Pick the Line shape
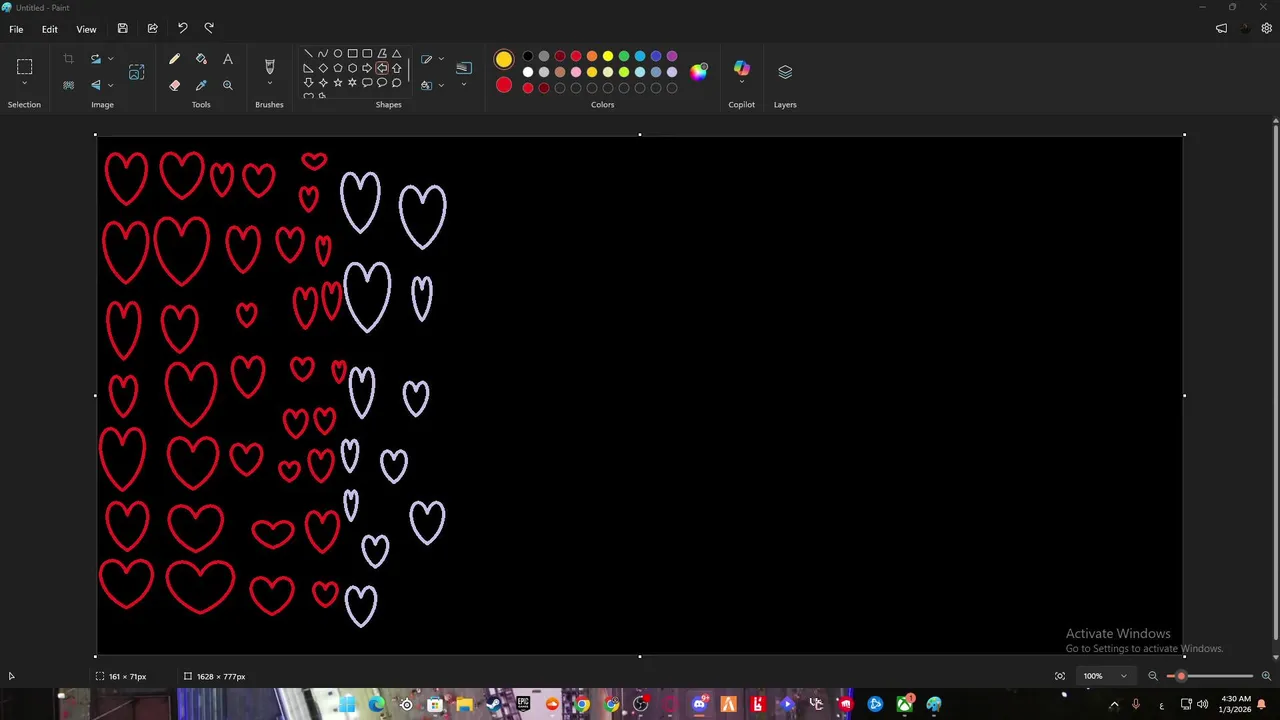The image size is (1280, 720). (308, 54)
